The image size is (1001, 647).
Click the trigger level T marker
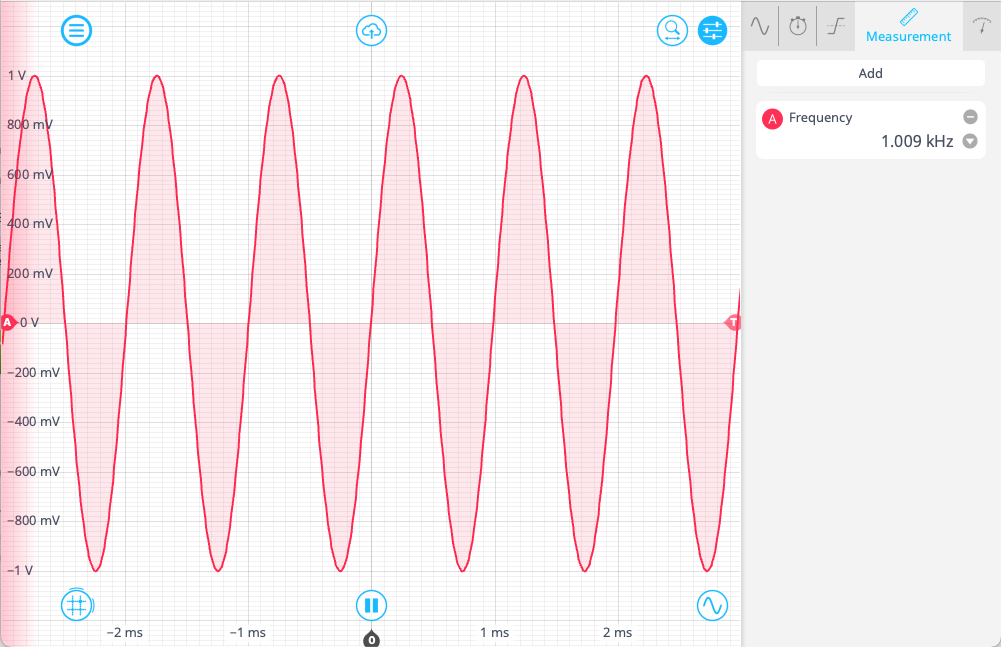point(734,323)
